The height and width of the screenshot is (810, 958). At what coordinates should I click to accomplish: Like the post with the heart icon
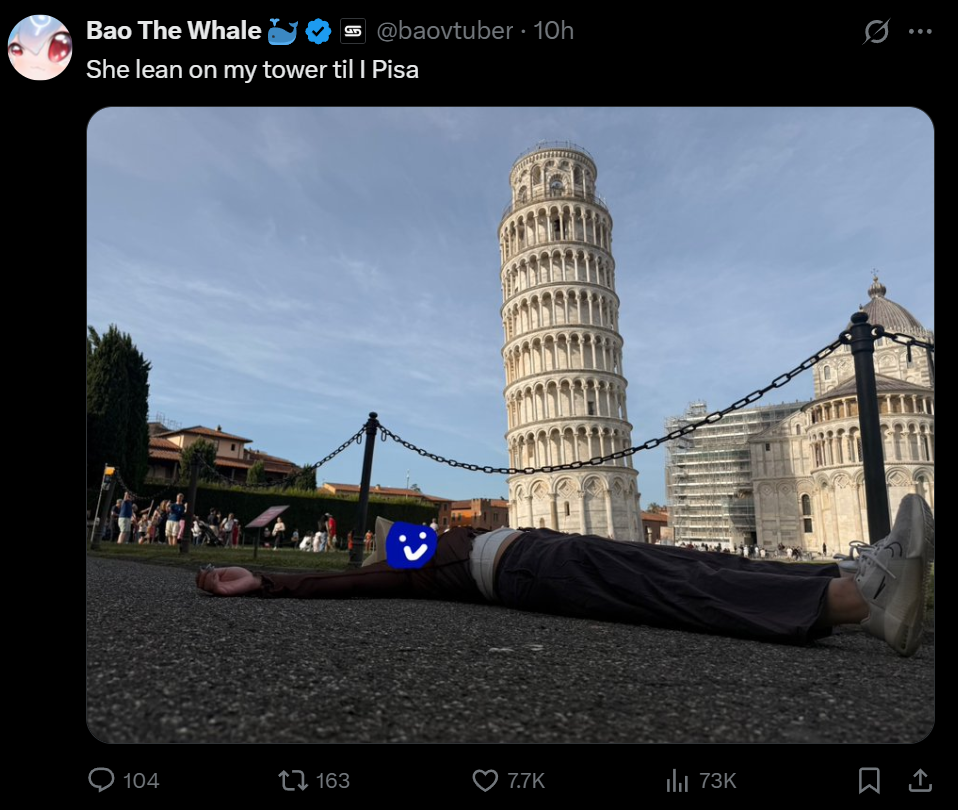coord(485,781)
